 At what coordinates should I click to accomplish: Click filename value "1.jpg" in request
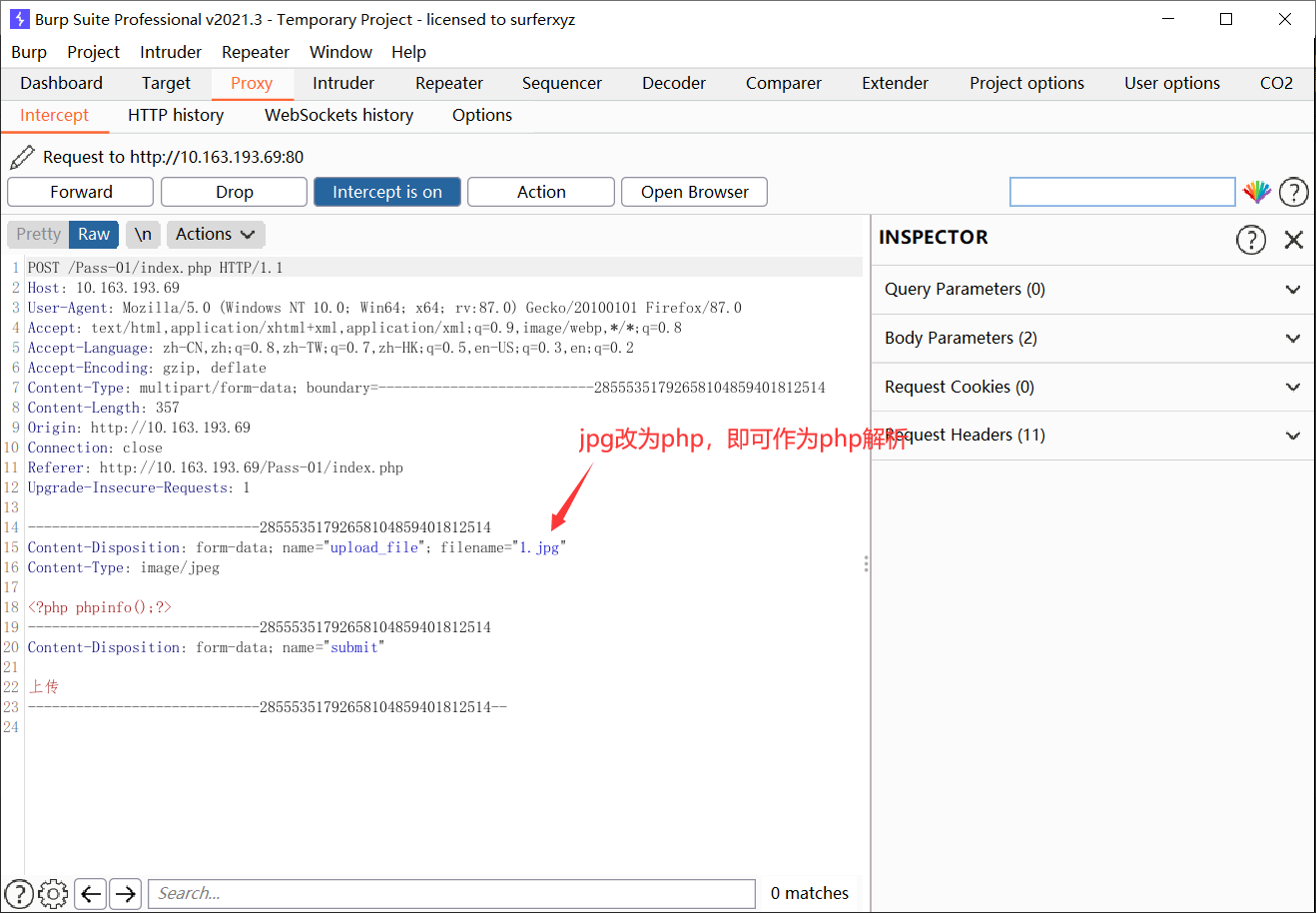539,547
